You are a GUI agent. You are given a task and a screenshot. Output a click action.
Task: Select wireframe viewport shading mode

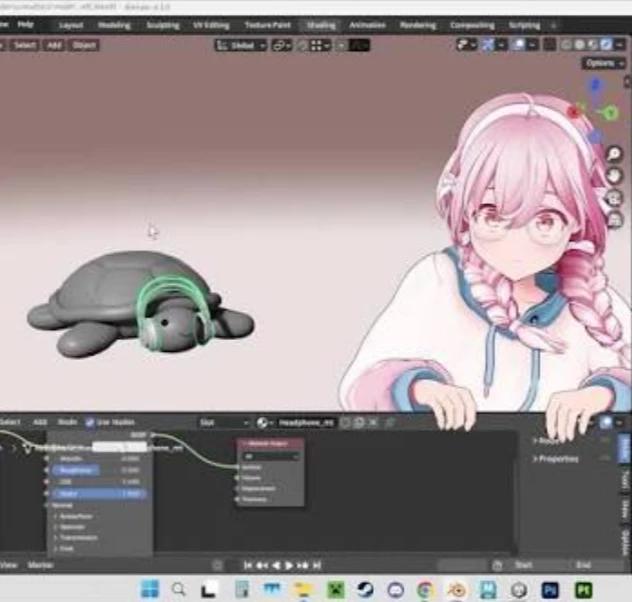pyautogui.click(x=566, y=44)
